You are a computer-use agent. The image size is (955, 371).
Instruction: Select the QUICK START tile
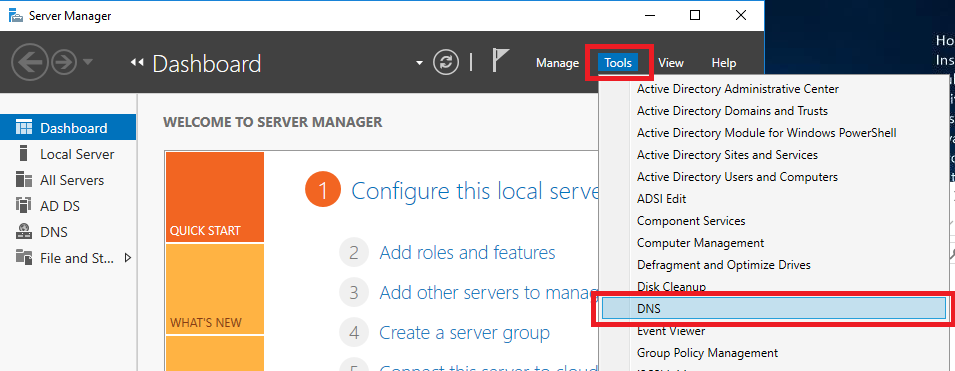[214, 197]
